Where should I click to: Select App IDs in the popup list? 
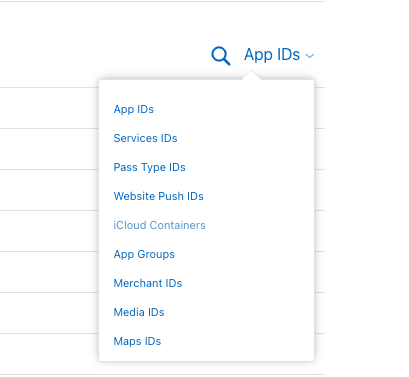[x=133, y=109]
